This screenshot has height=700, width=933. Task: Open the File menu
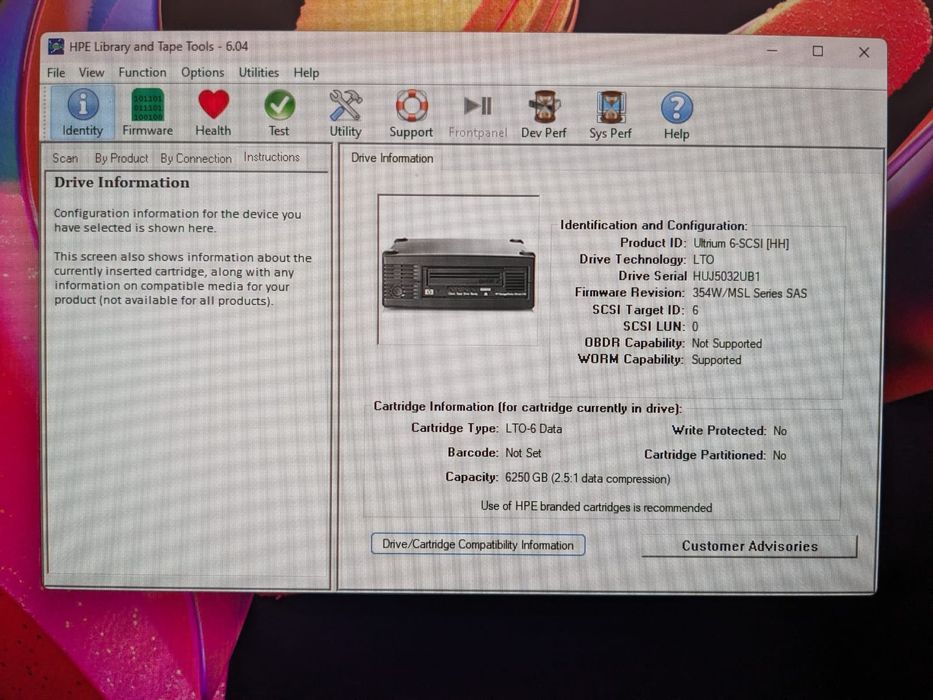[x=56, y=73]
